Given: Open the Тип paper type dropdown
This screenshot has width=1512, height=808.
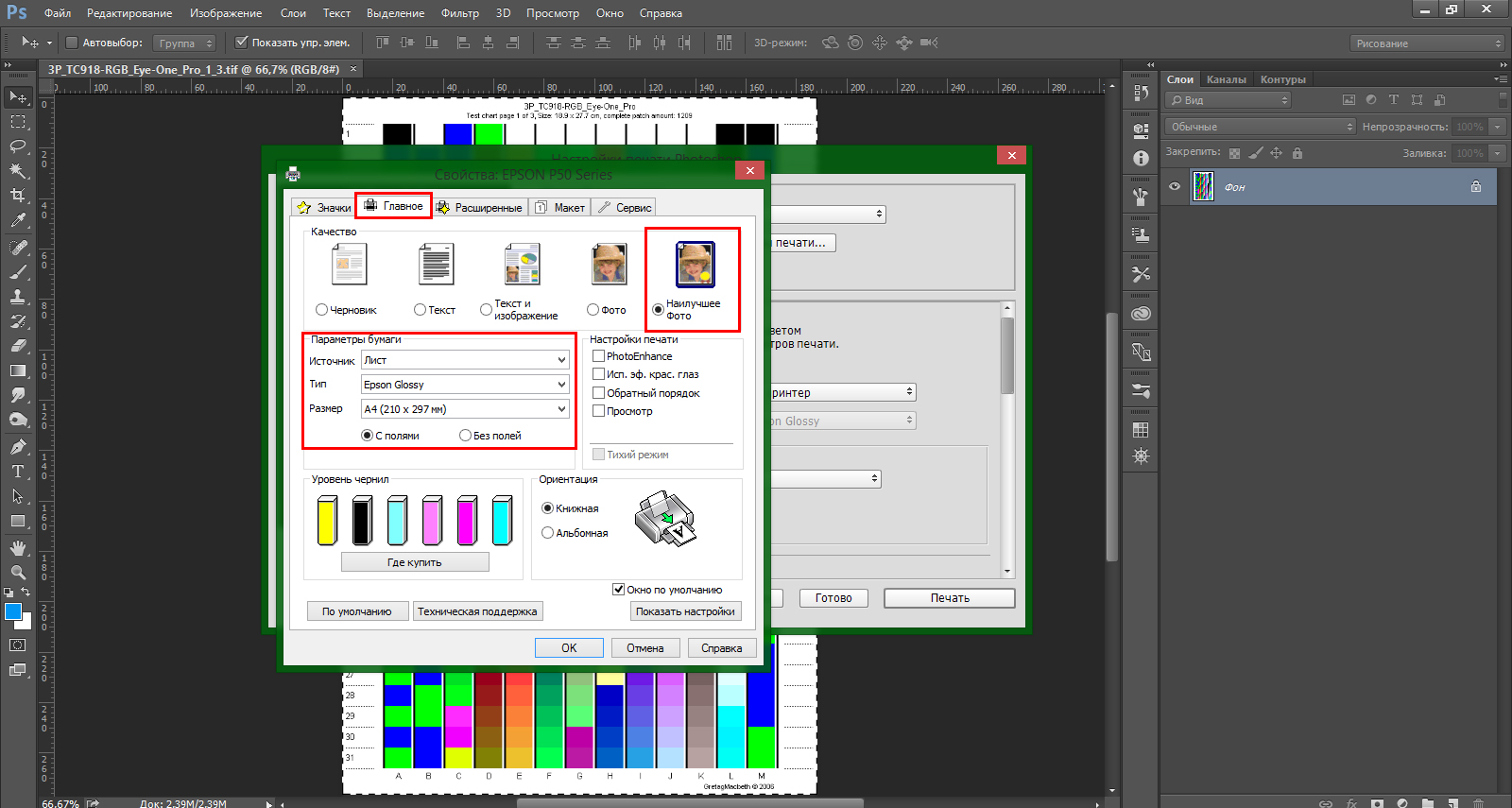Looking at the screenshot, I should tap(465, 385).
